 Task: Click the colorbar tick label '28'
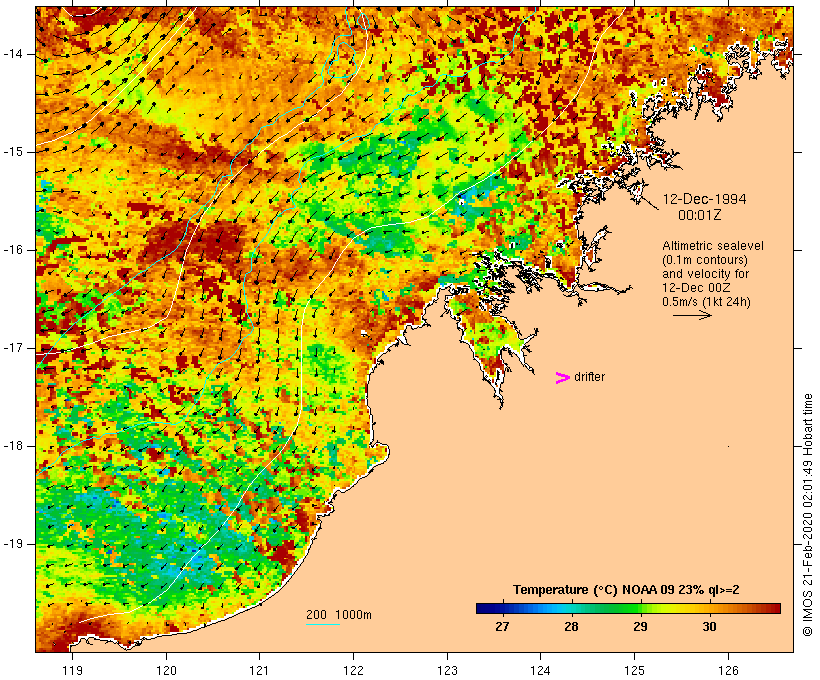point(571,627)
